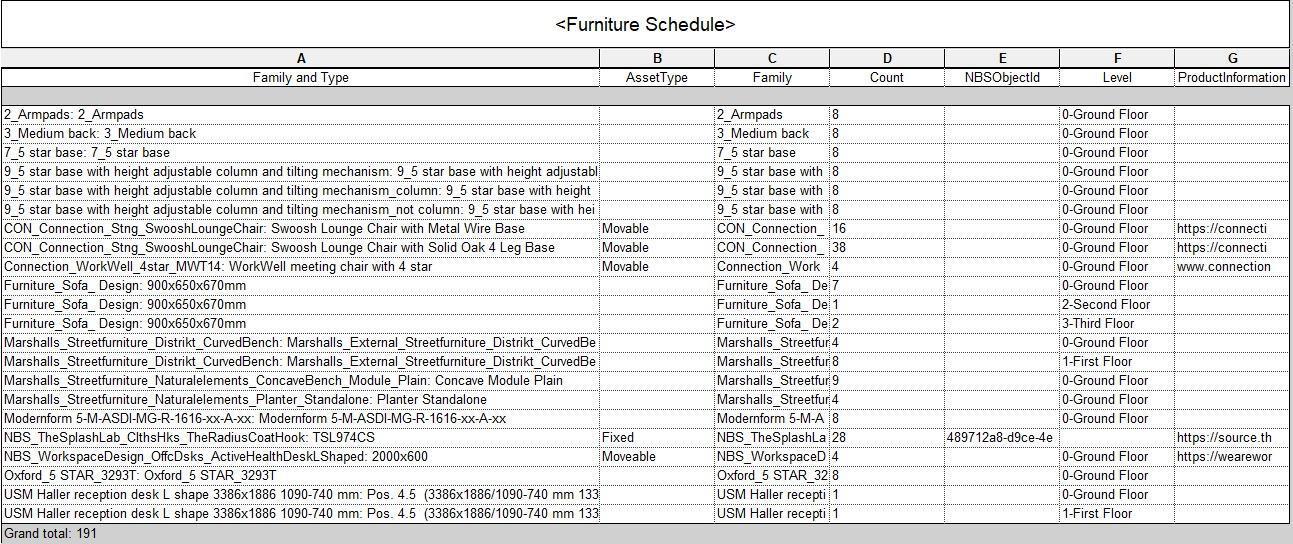Image resolution: width=1293 pixels, height=544 pixels.
Task: Click the NBSObjectId column heading
Action: [x=1002, y=77]
